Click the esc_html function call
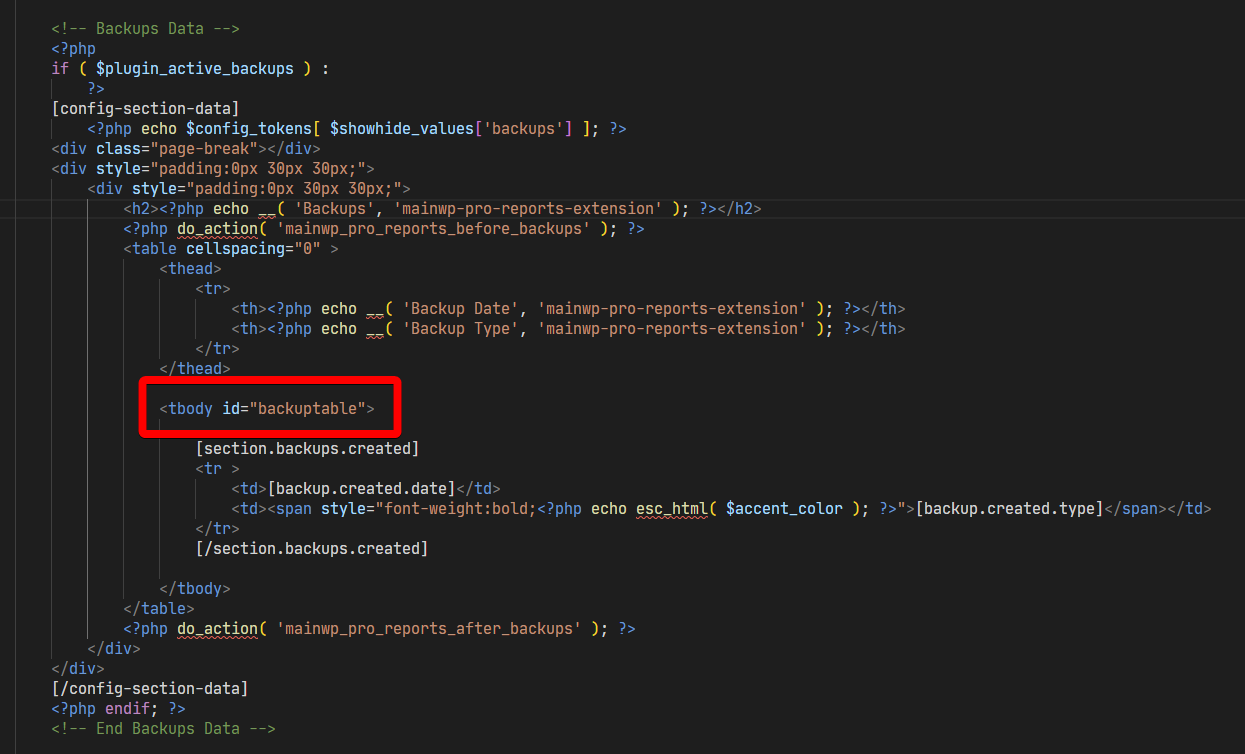 point(672,508)
